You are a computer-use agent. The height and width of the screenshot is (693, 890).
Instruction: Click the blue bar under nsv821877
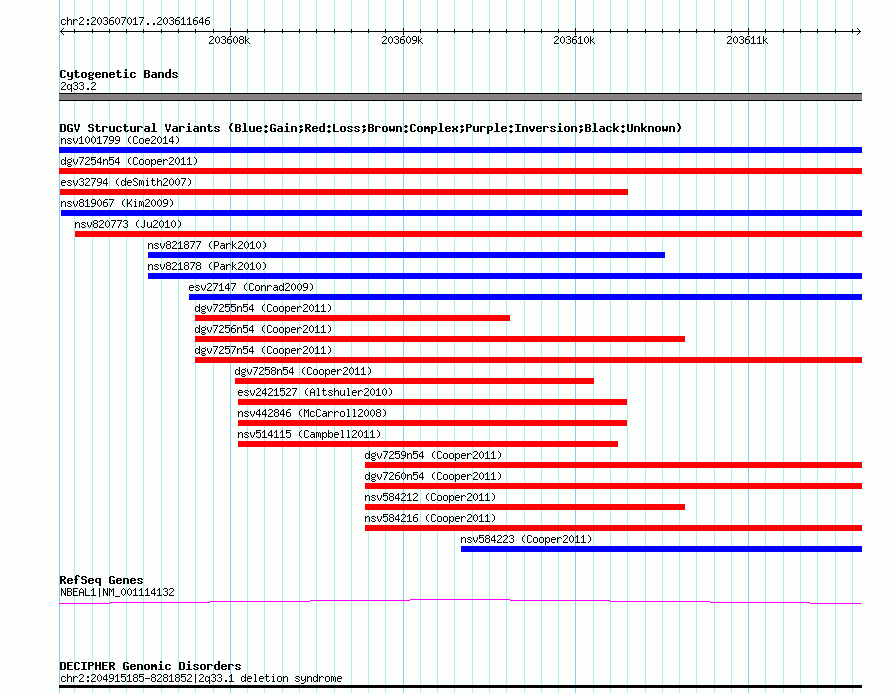406,255
